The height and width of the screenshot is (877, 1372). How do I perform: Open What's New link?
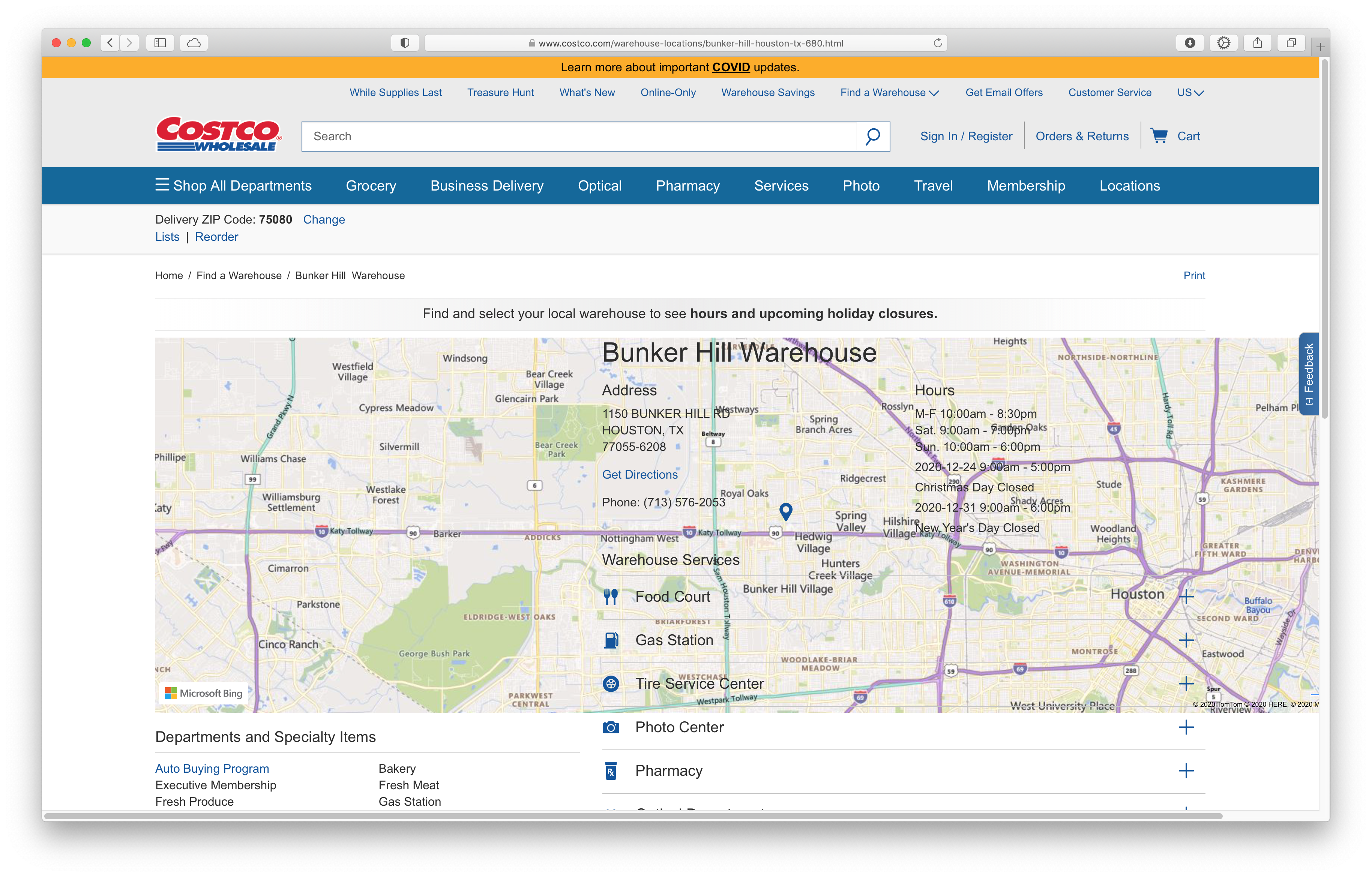(x=587, y=92)
